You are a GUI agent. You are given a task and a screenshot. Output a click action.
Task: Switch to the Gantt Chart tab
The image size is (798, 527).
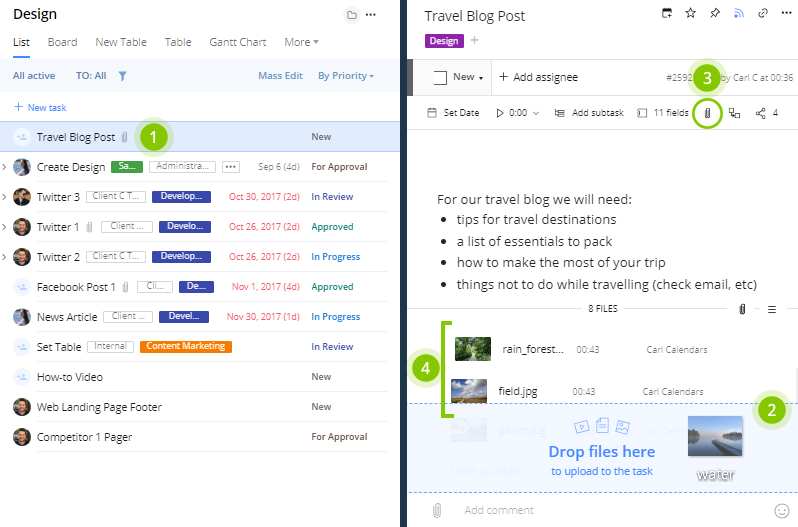pos(238,42)
